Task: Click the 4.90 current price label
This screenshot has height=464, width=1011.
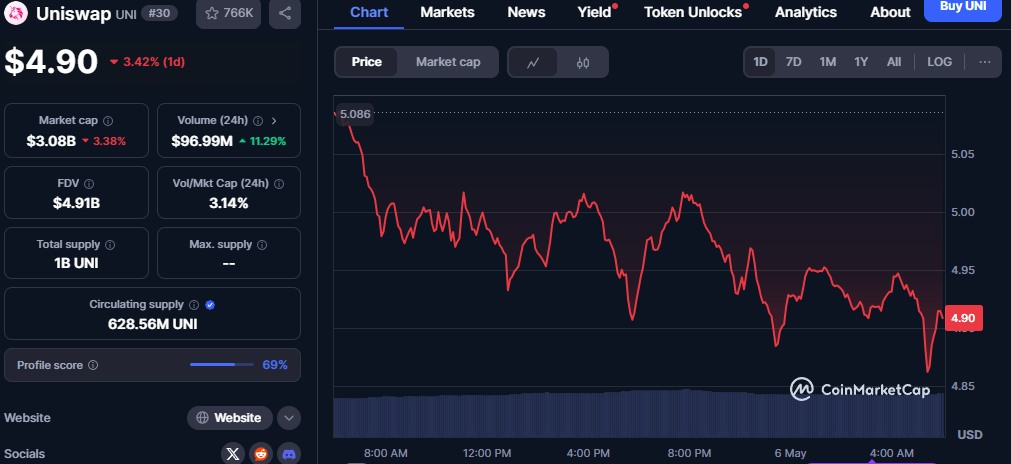Action: click(963, 318)
